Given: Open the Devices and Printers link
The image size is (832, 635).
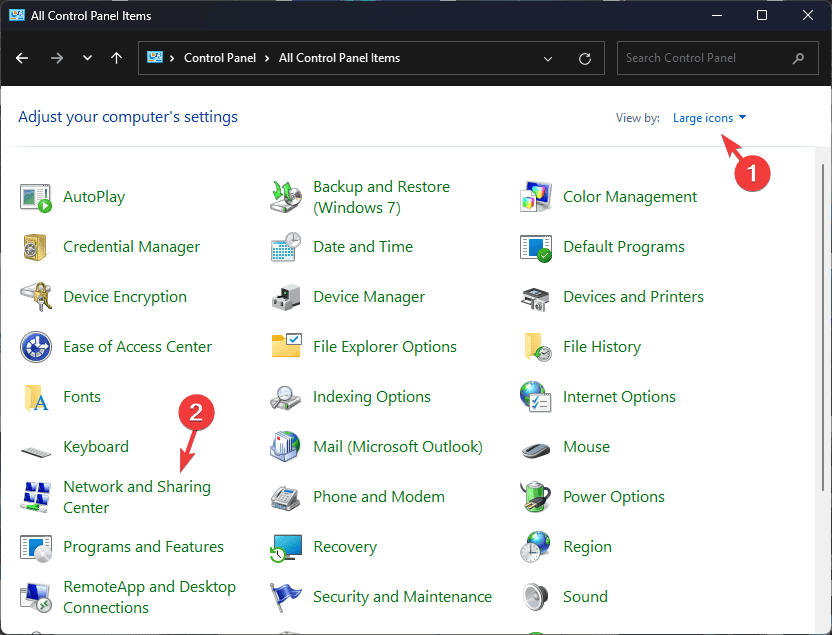Looking at the screenshot, I should click(634, 297).
